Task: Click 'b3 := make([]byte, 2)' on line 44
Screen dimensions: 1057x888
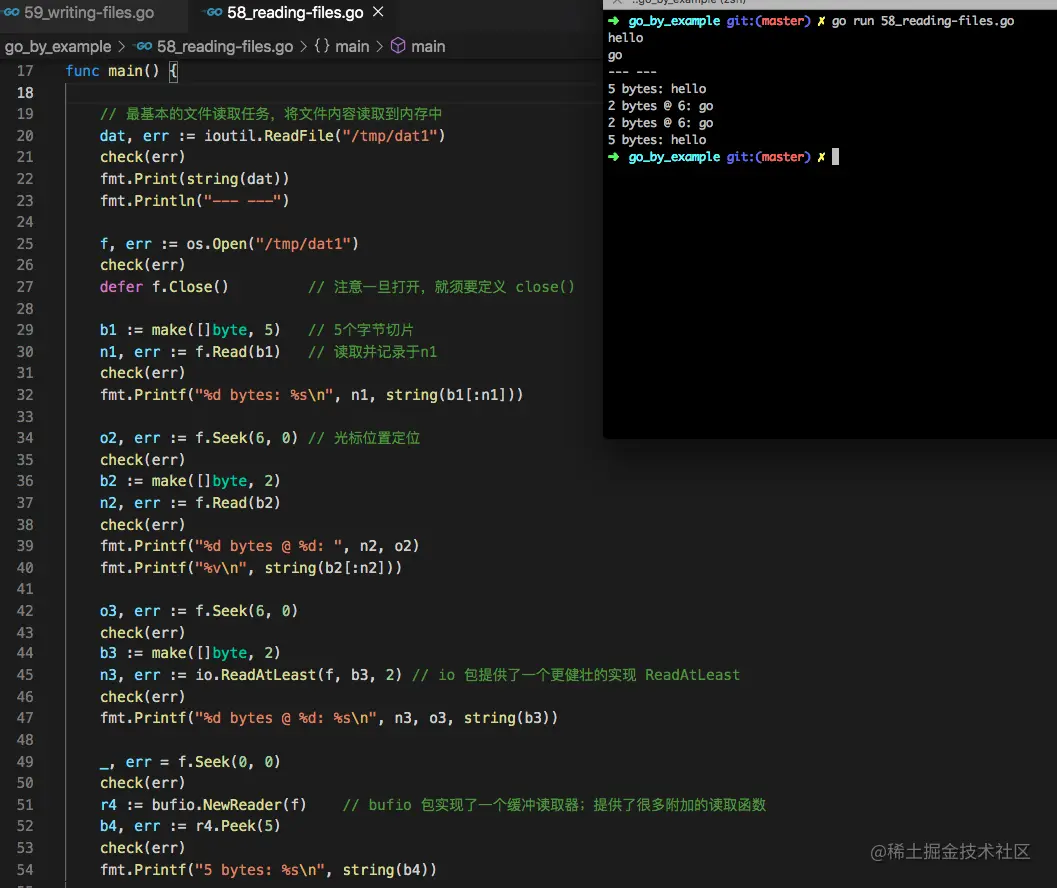Action: (190, 653)
